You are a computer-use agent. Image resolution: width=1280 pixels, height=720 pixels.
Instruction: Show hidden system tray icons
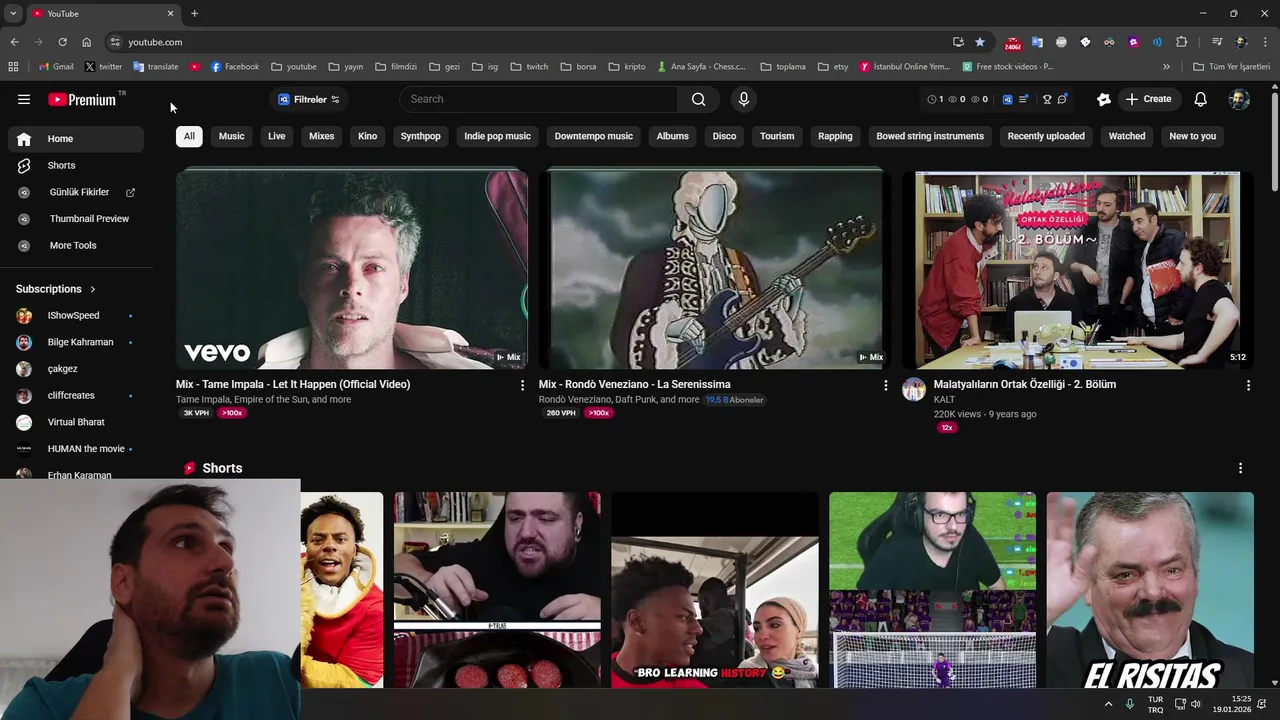coord(1108,704)
